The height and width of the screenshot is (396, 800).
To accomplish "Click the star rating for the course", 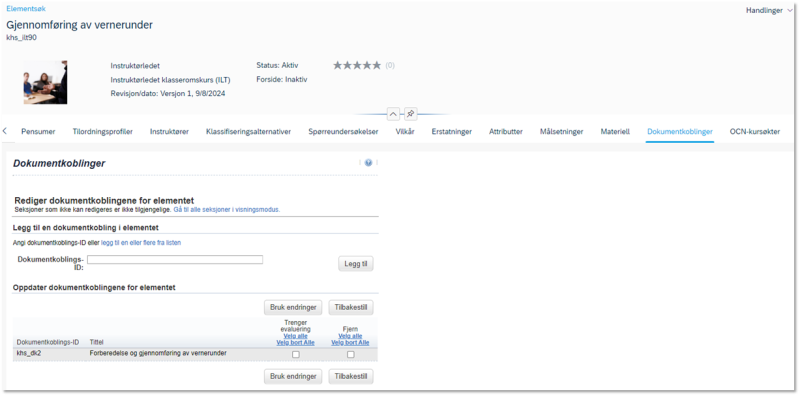I will (357, 65).
